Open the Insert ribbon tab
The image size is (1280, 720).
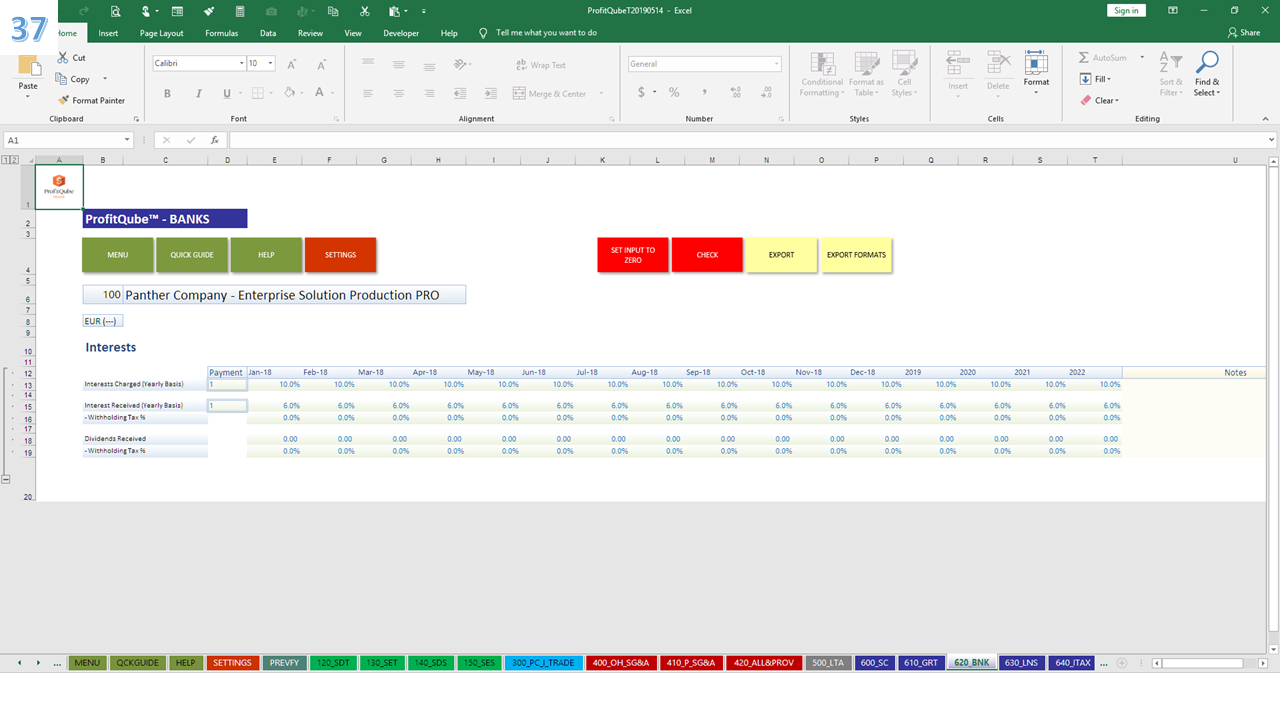point(108,33)
